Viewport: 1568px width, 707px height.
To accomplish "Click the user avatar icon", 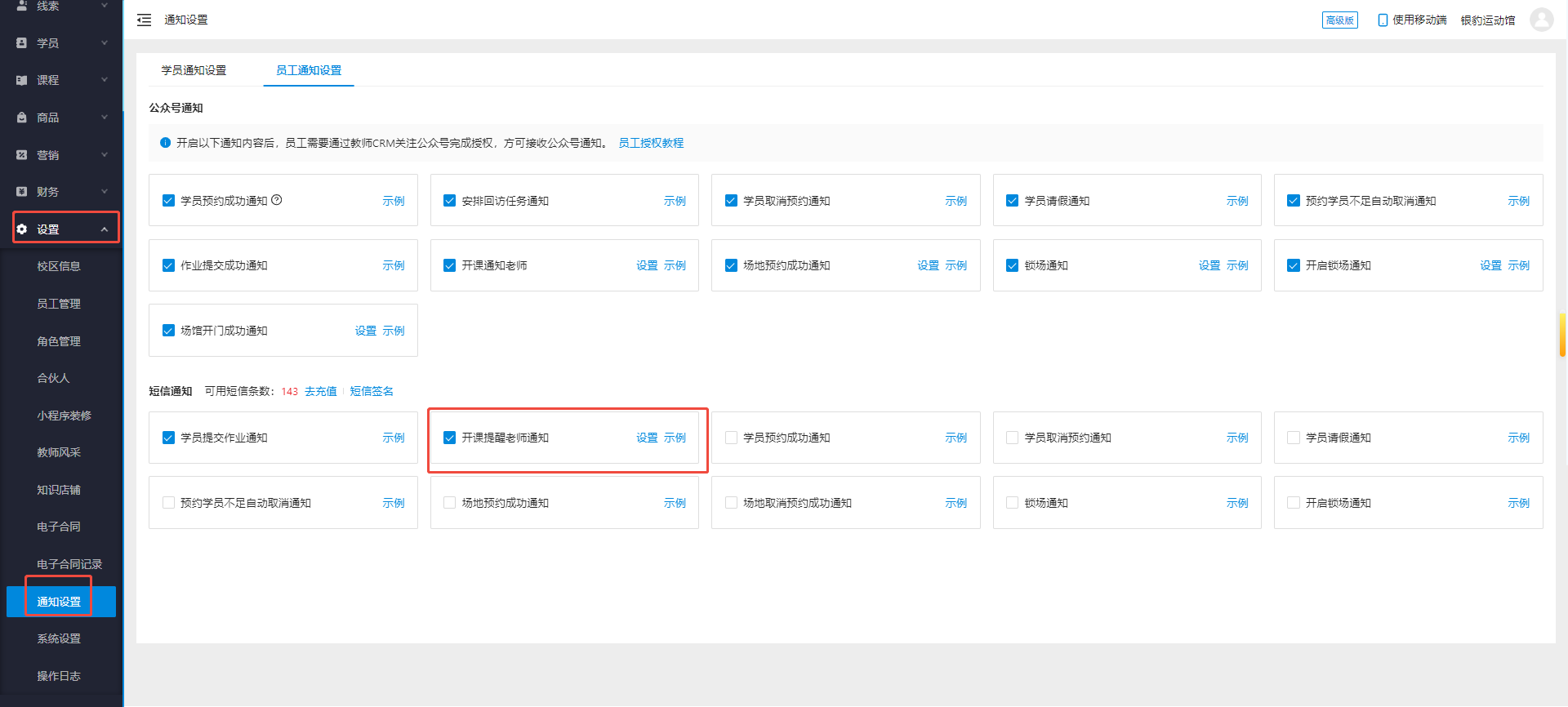I will (x=1541, y=20).
